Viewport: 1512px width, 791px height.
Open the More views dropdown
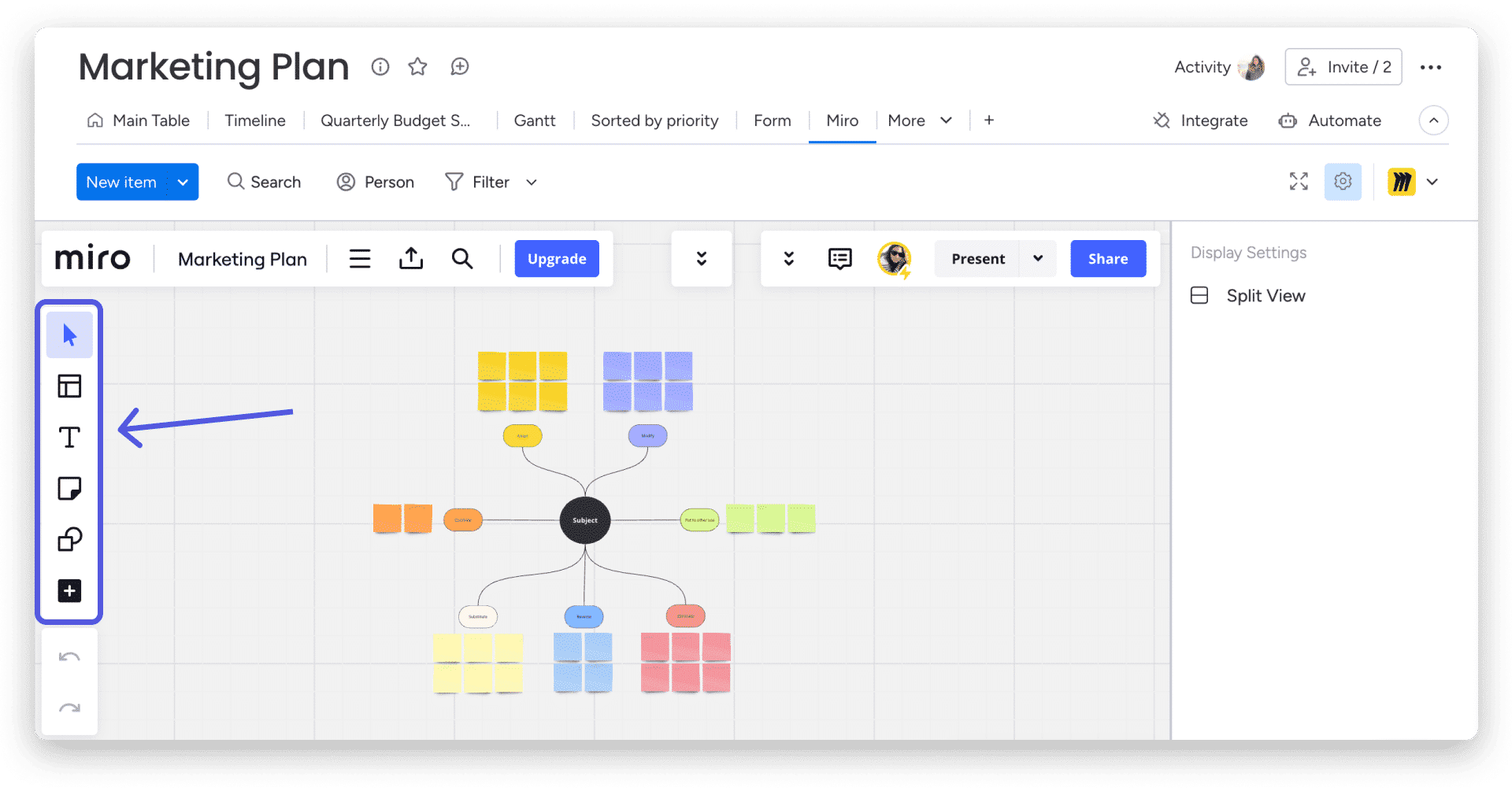(920, 120)
